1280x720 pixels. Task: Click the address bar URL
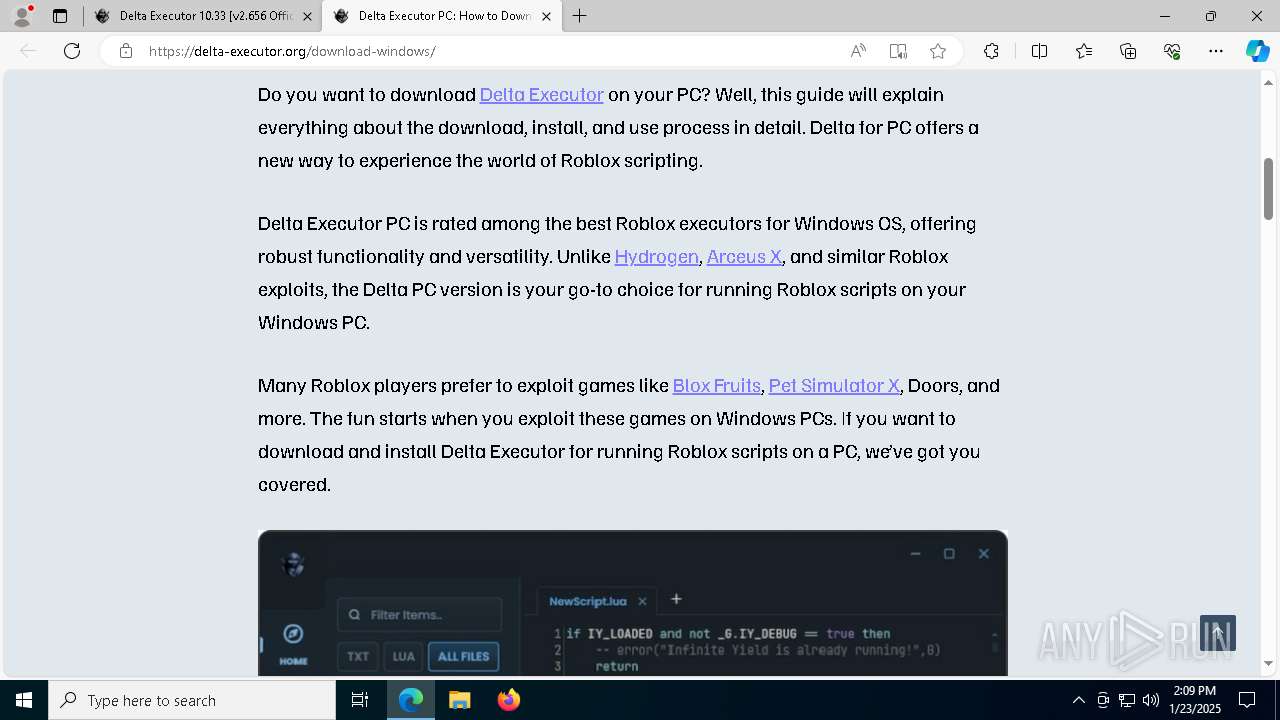[292, 51]
